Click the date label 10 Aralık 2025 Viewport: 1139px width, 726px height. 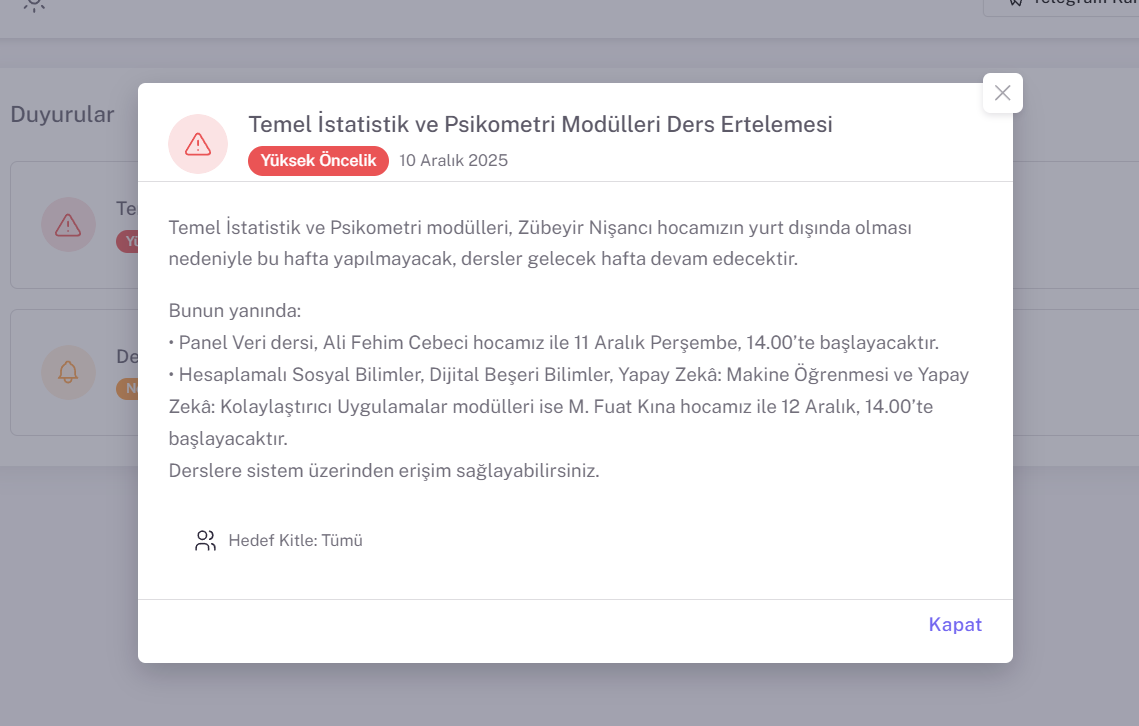click(x=453, y=160)
